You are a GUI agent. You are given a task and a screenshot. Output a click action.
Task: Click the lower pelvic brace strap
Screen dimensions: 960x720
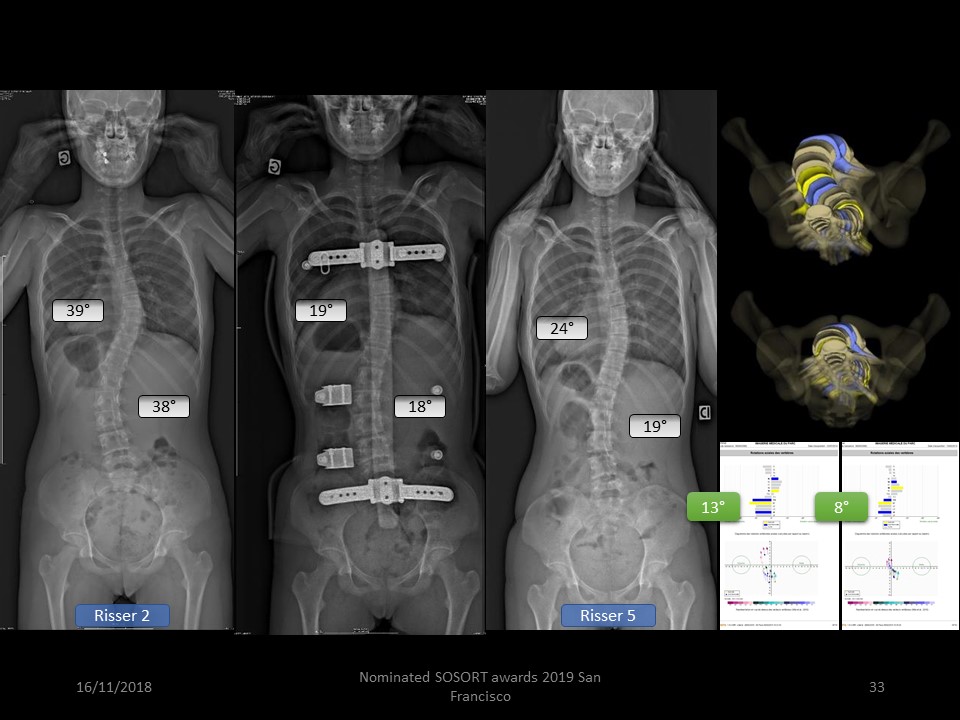385,492
